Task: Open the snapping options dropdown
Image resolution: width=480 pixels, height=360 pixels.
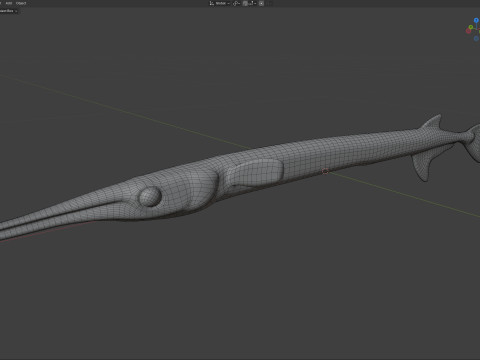Action: point(253,3)
